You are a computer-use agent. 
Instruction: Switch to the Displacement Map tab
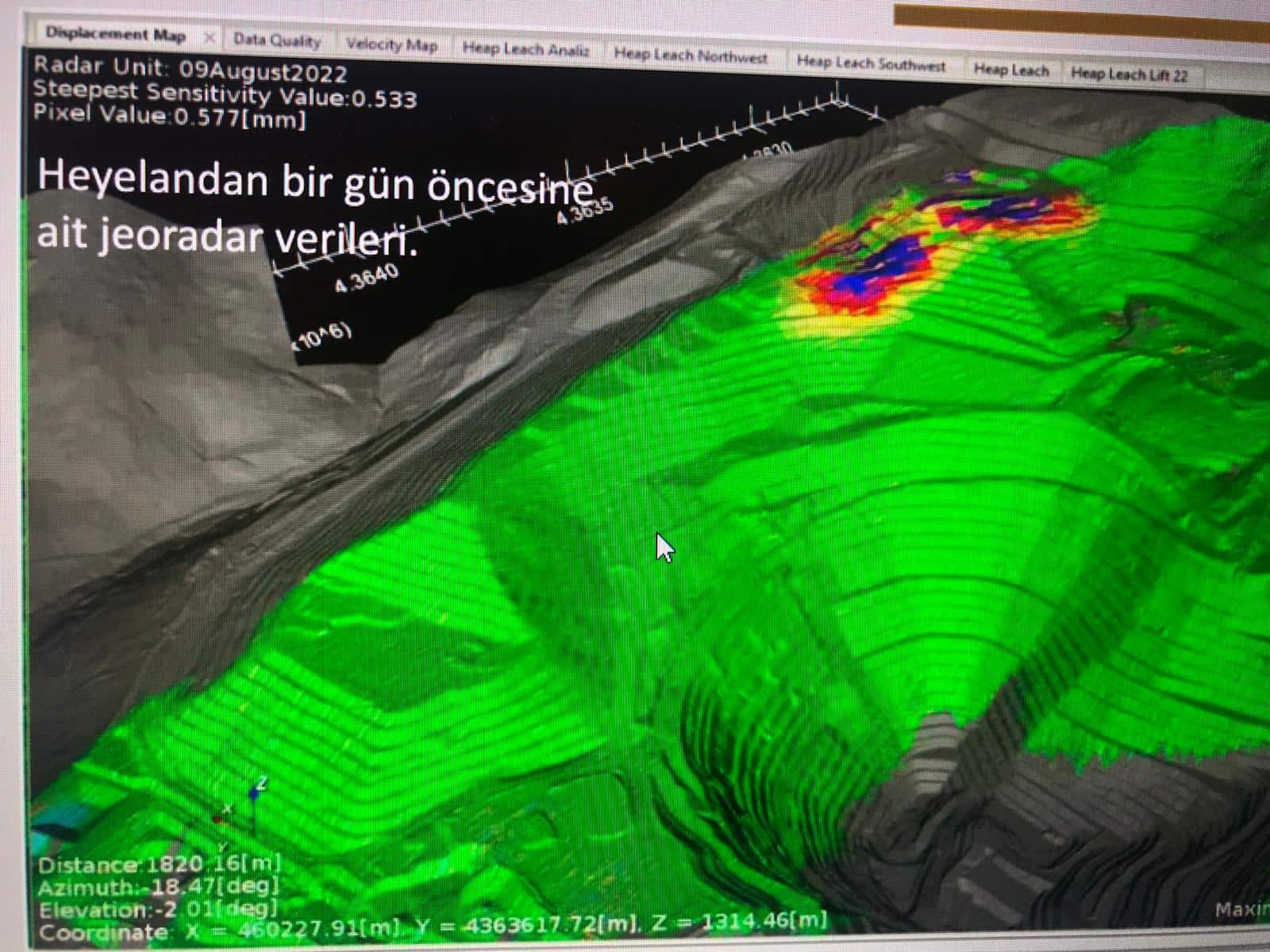coord(115,35)
